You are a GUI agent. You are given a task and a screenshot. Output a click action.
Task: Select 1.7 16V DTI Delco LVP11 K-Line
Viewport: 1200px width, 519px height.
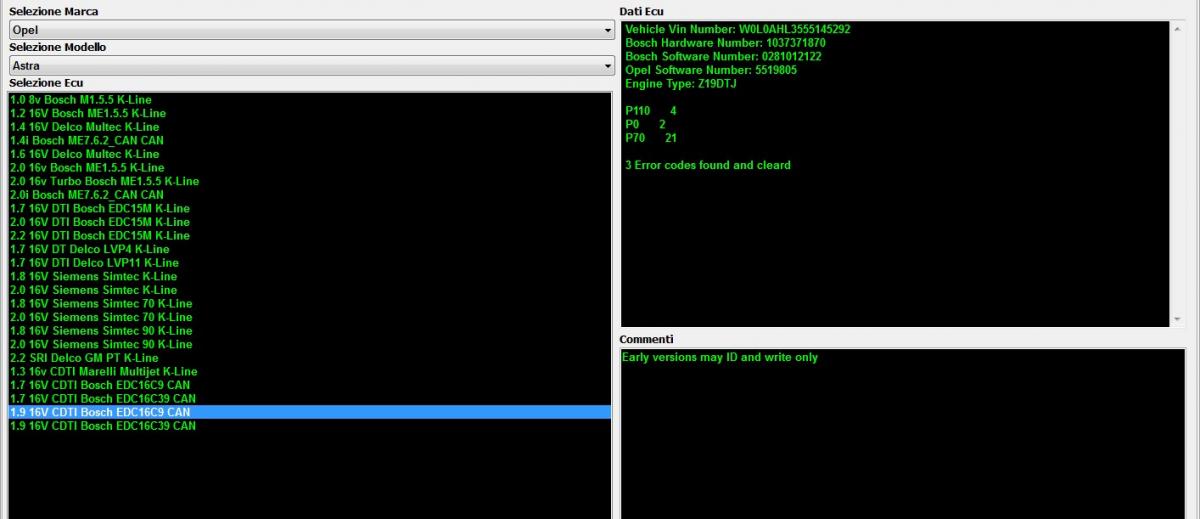coord(310,263)
